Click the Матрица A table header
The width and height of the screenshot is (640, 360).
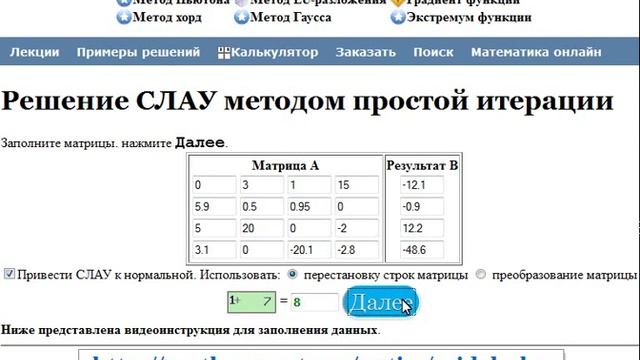pyautogui.click(x=285, y=165)
